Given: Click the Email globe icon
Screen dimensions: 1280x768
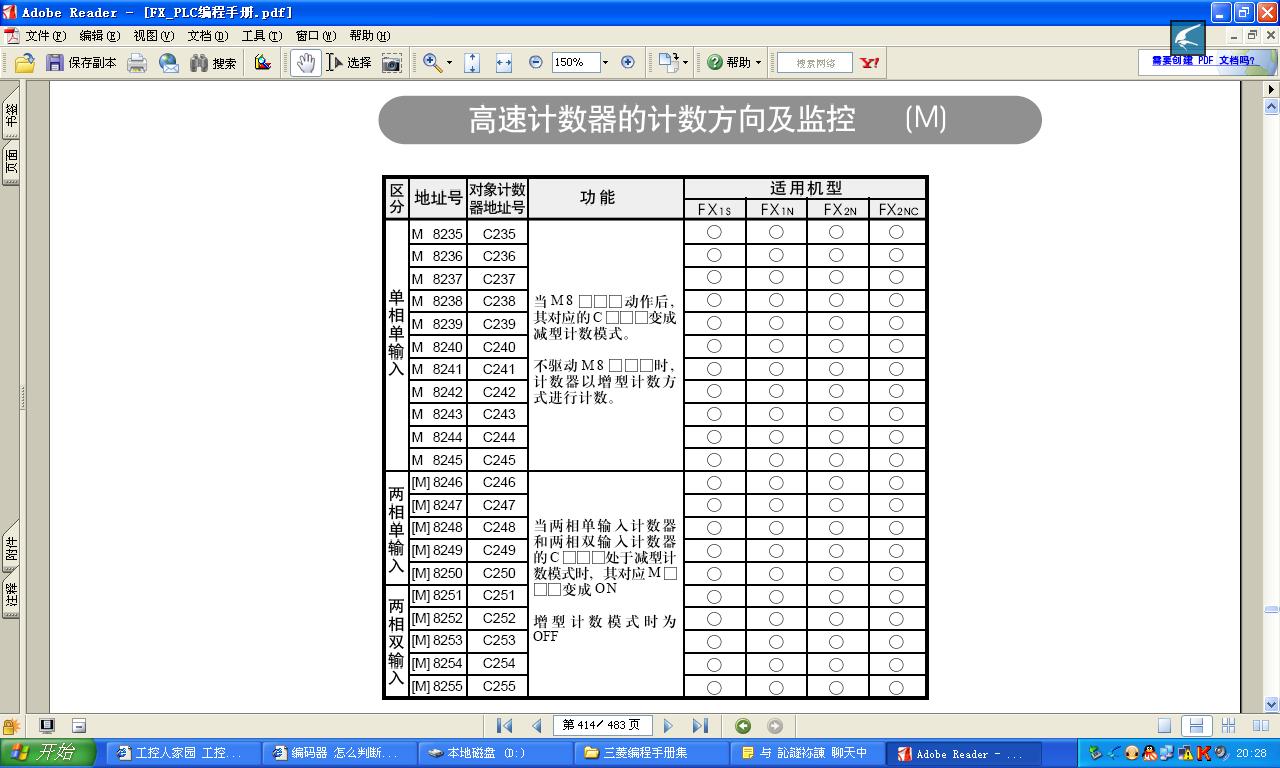Looking at the screenshot, I should pos(169,63).
